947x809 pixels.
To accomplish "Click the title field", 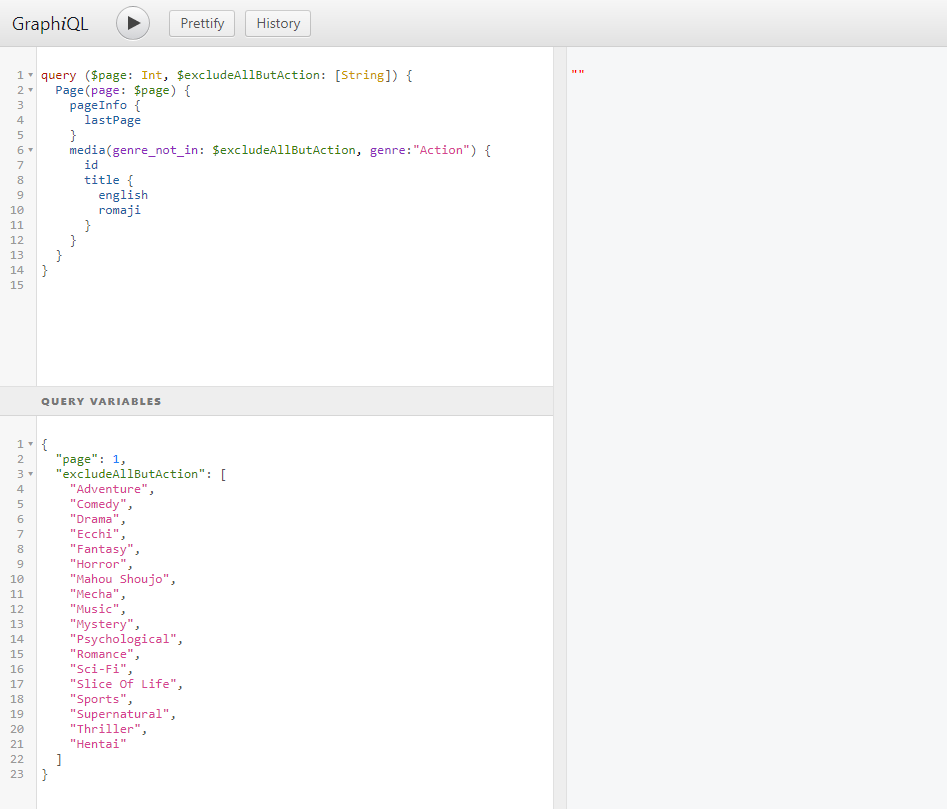I will [101, 180].
